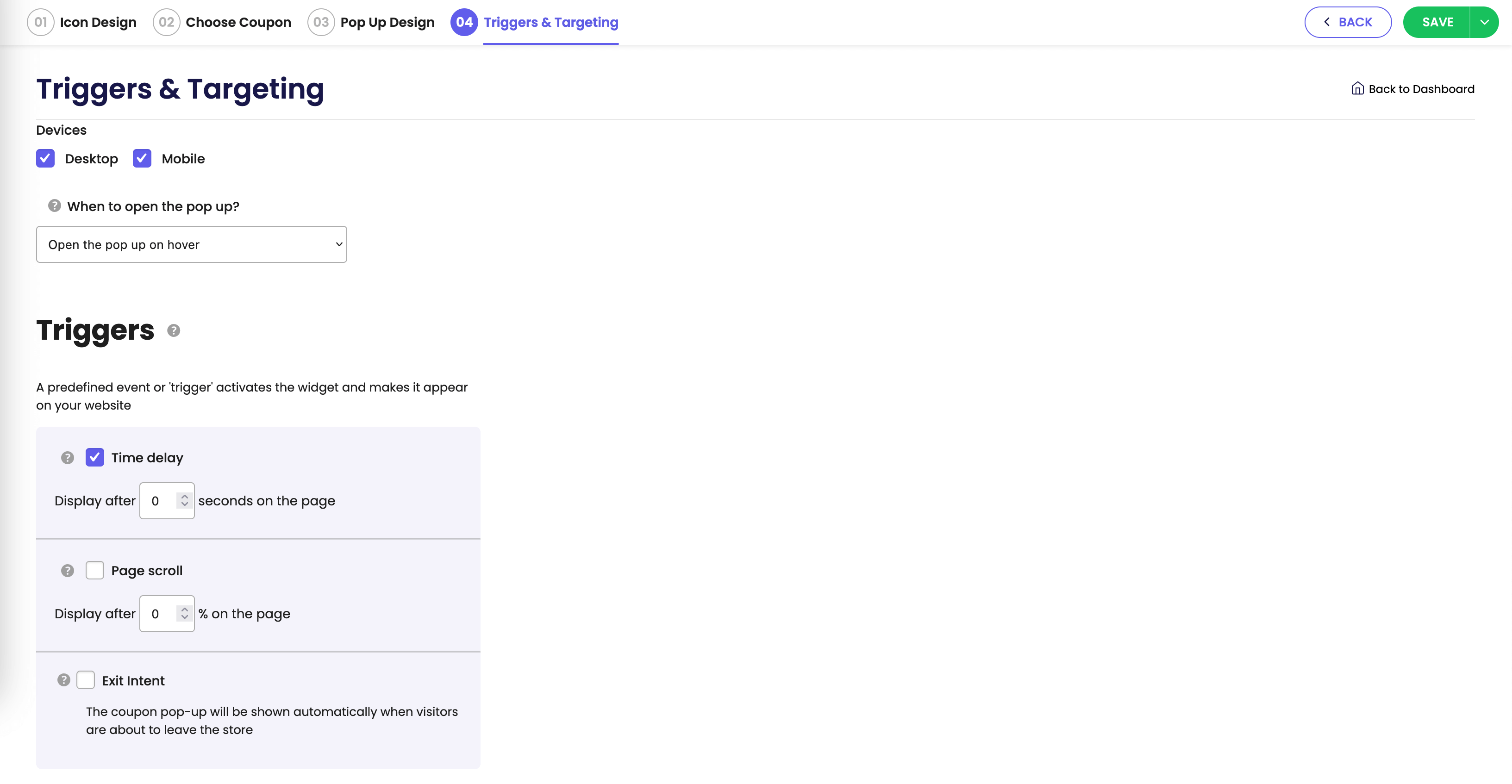Enable the Exit Intent checkbox
This screenshot has width=1512, height=784.
[x=86, y=680]
